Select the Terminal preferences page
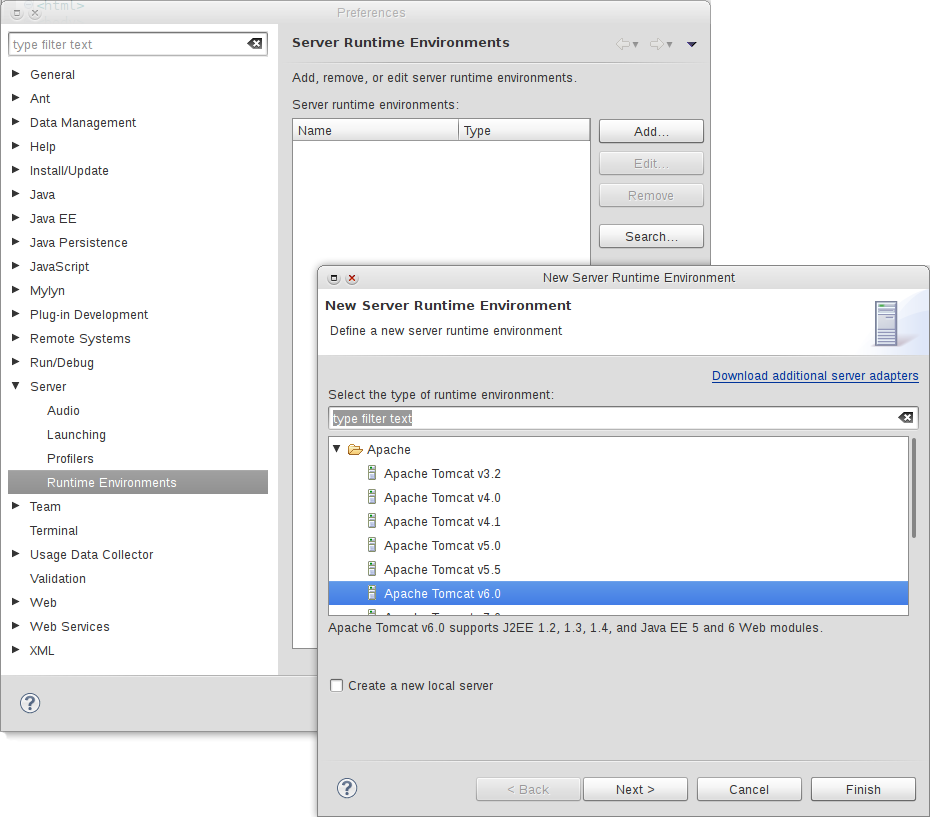Screen dimensions: 930x817 click(x=54, y=530)
